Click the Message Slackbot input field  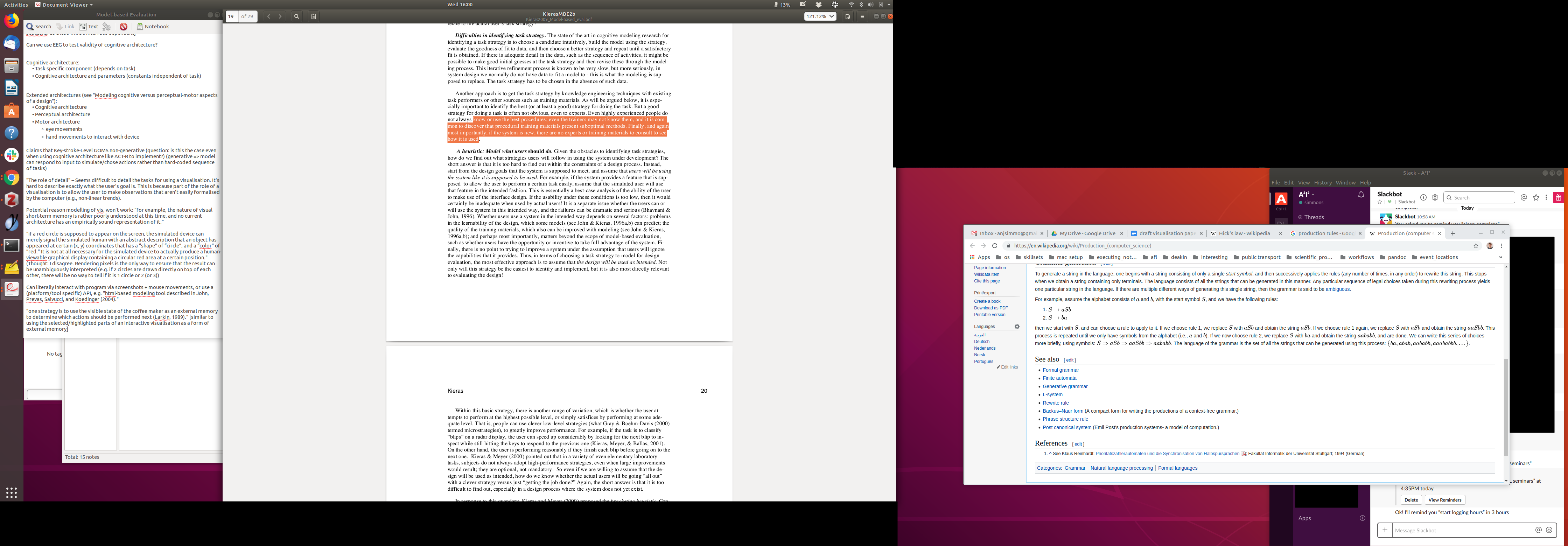click(x=1461, y=530)
